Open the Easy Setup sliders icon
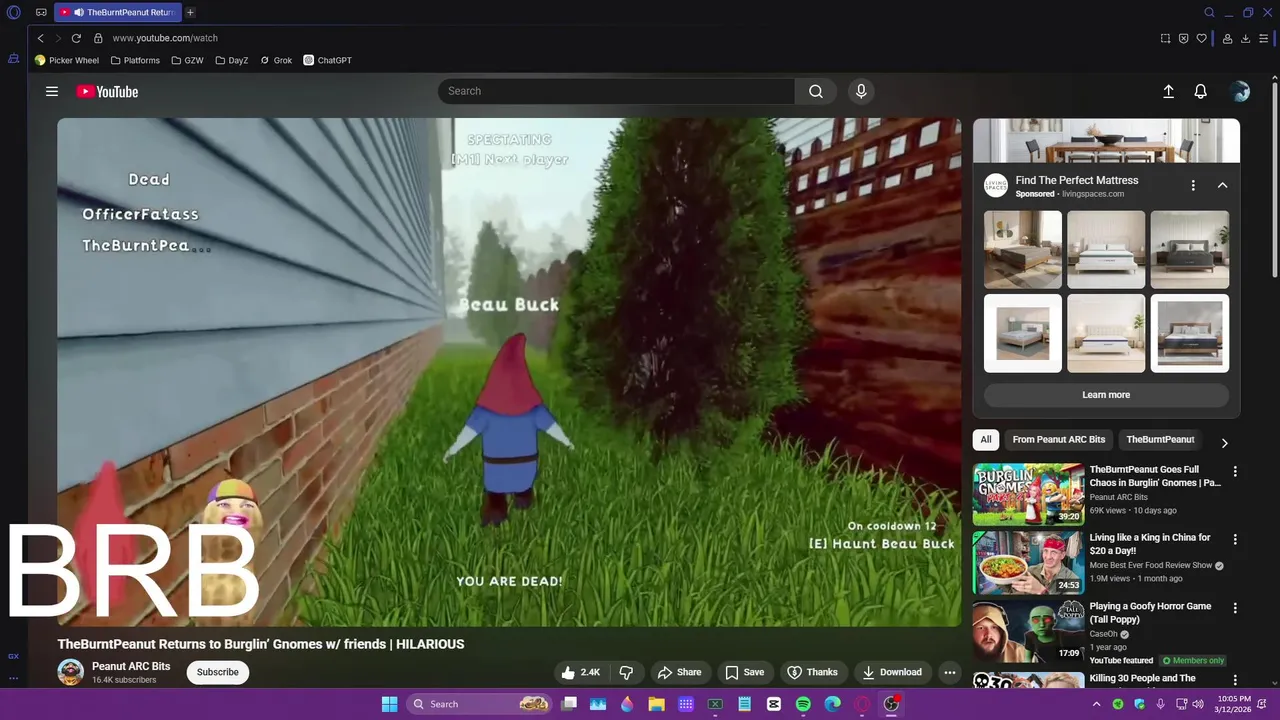Image resolution: width=1280 pixels, height=720 pixels. click(x=1264, y=38)
